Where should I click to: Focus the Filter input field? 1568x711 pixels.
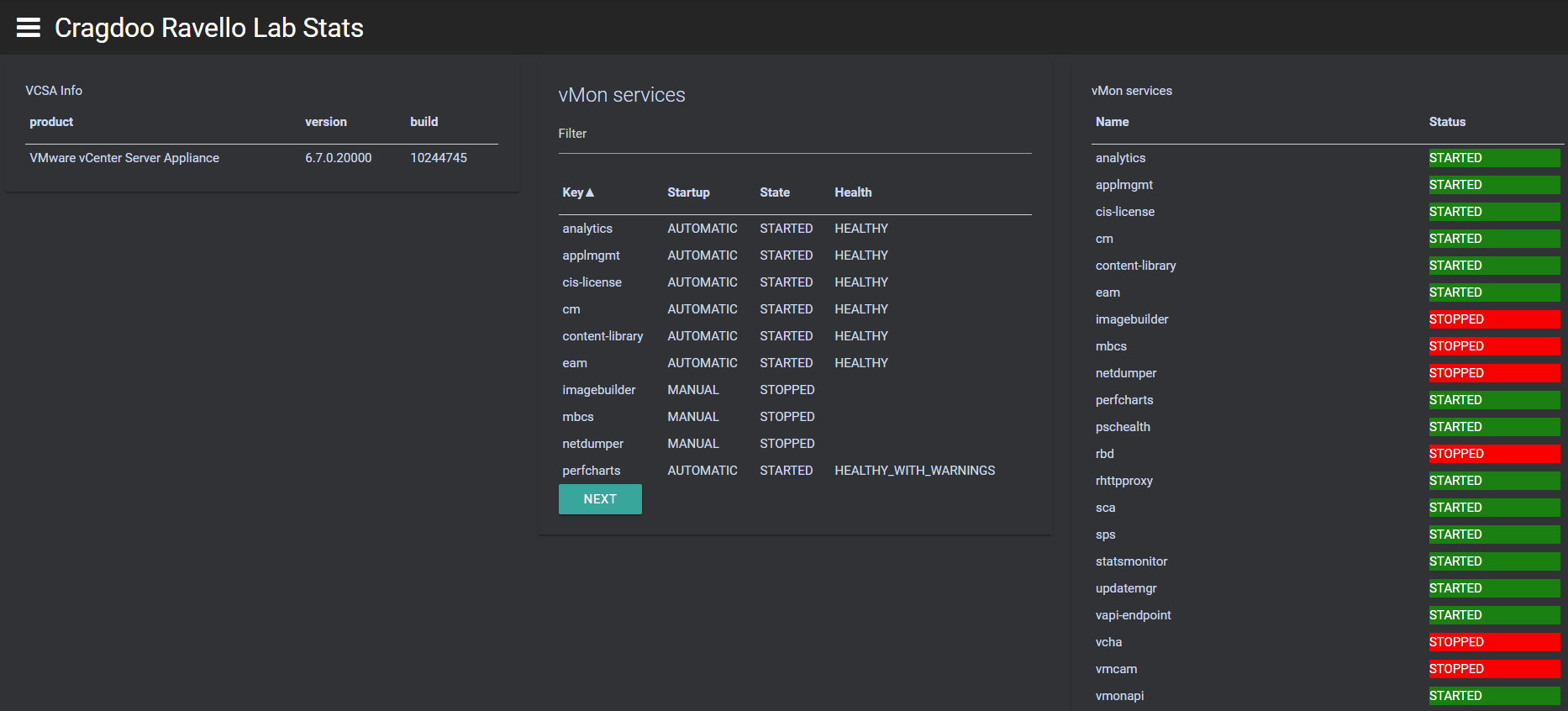coord(795,134)
